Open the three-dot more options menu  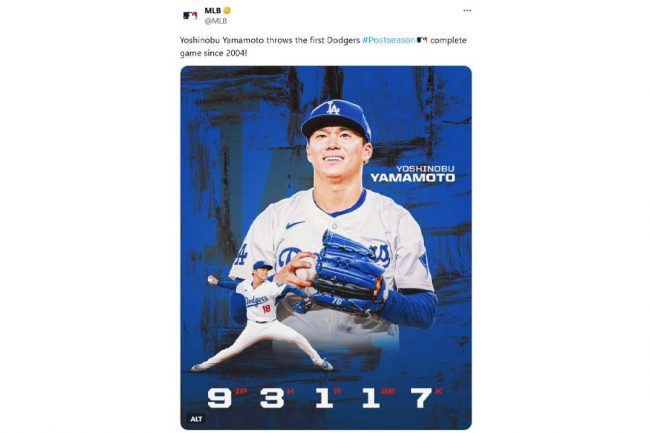(467, 11)
